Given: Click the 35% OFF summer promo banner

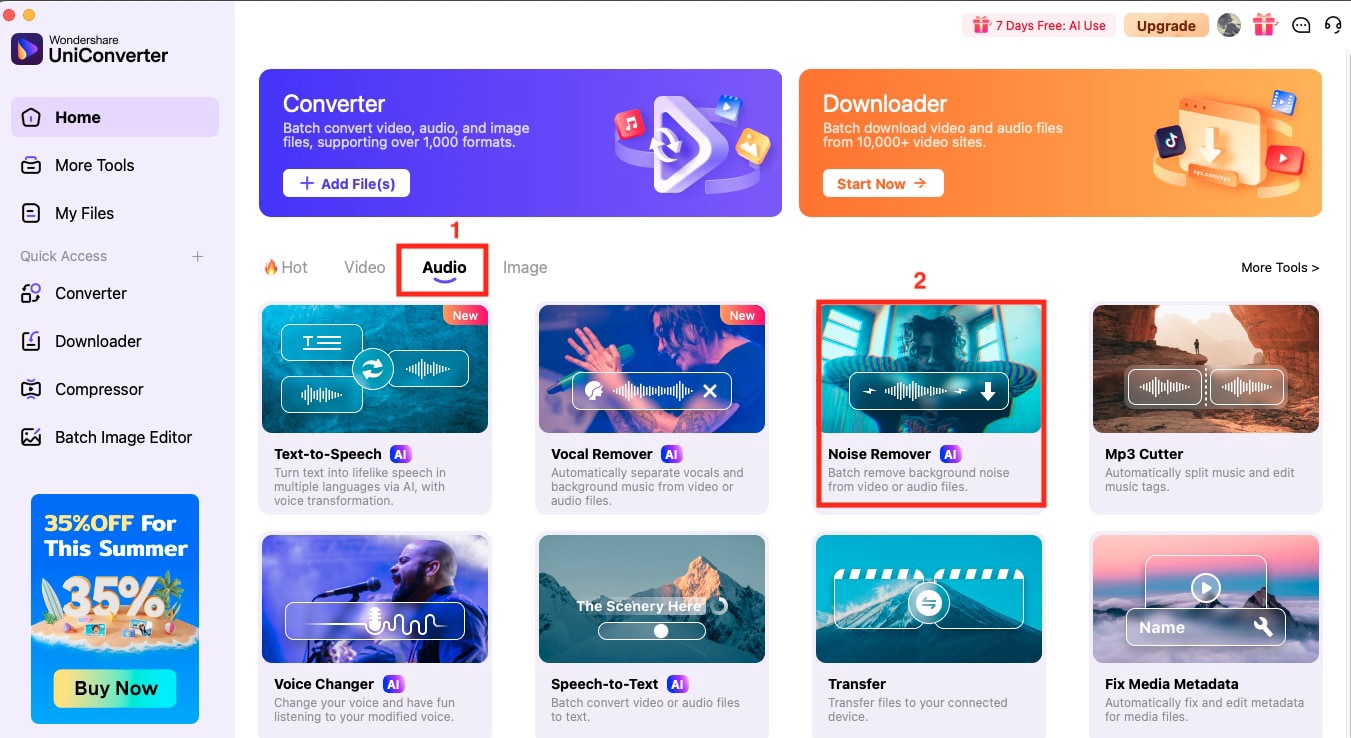Looking at the screenshot, I should tap(115, 608).
